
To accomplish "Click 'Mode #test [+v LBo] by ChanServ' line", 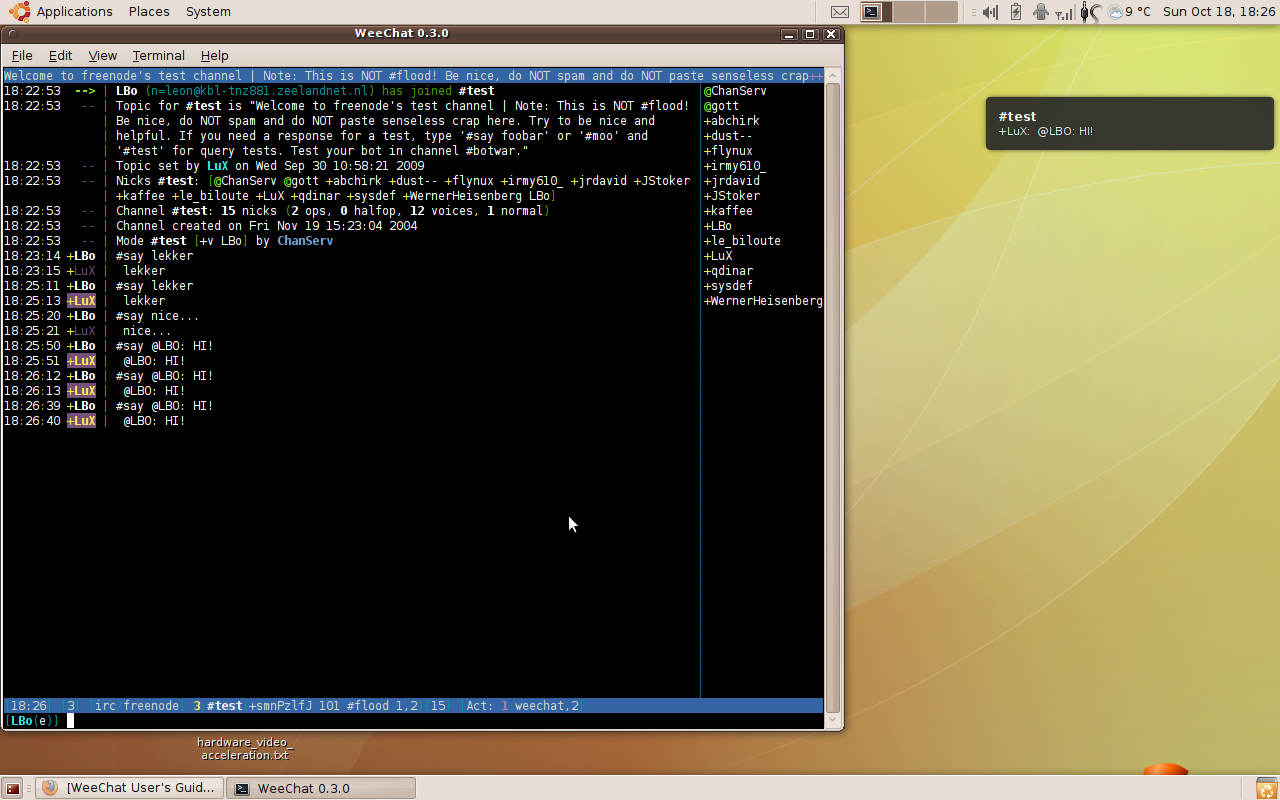I will (169, 241).
